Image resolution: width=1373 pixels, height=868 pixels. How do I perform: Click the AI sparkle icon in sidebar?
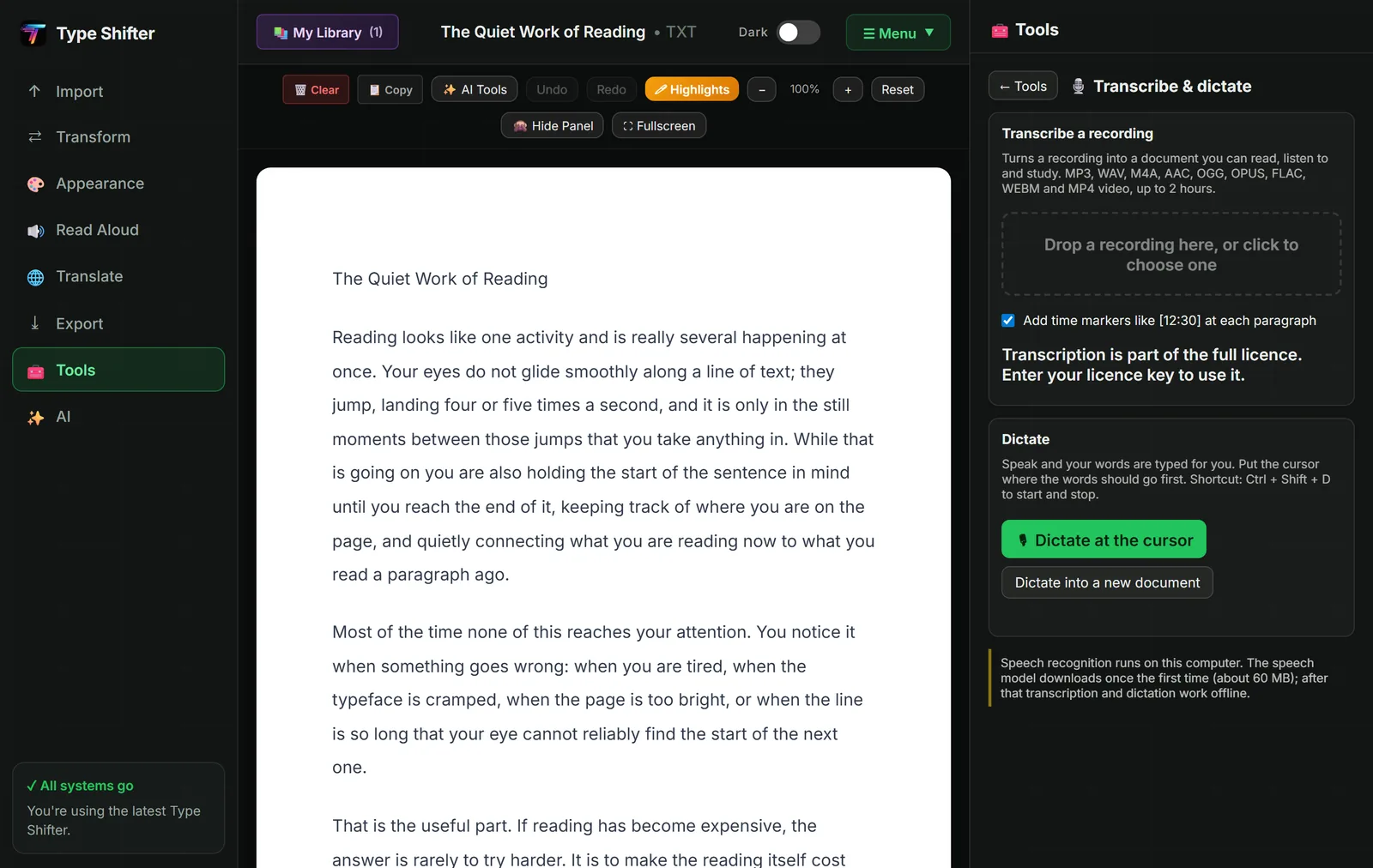pos(35,418)
